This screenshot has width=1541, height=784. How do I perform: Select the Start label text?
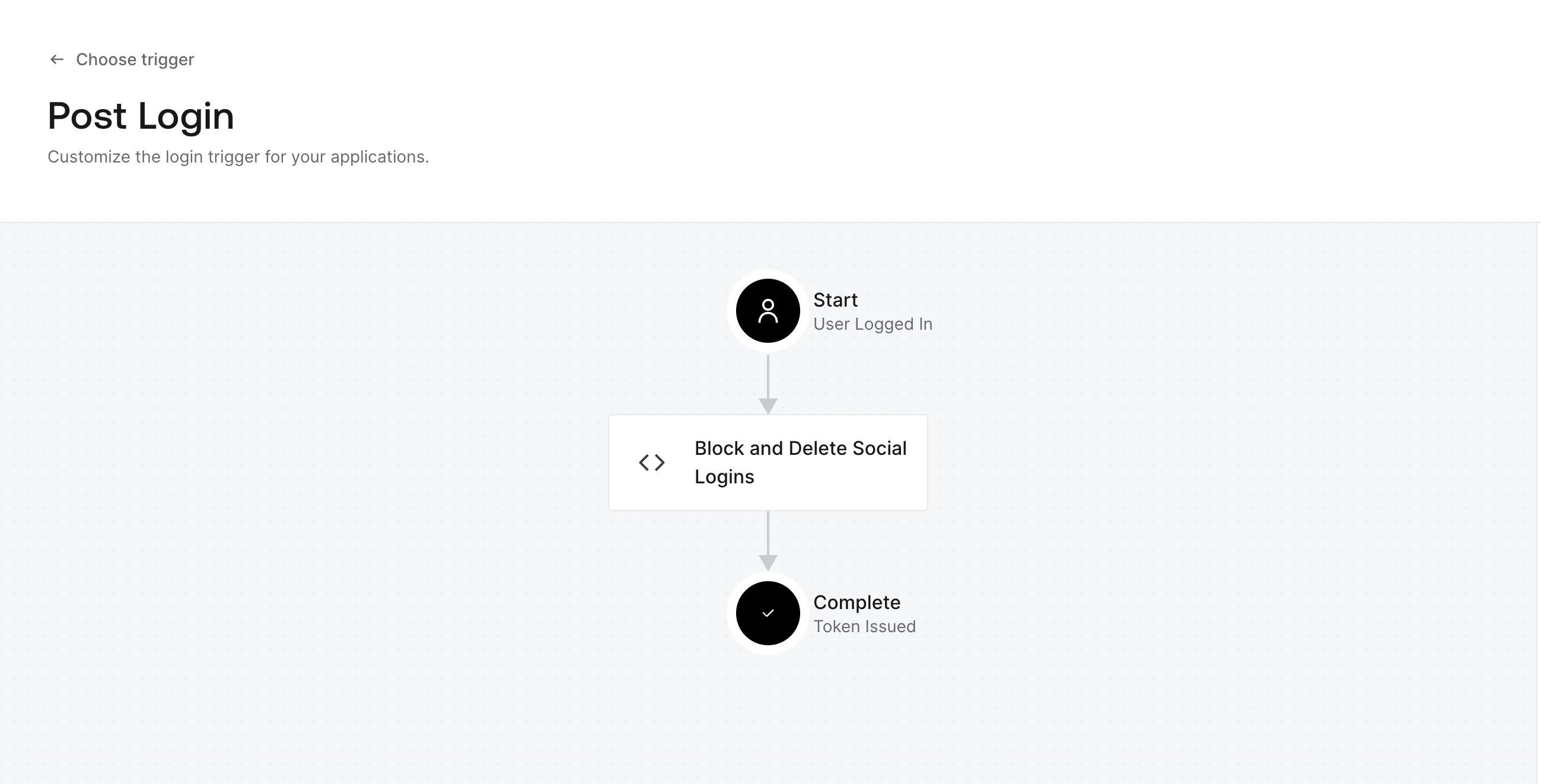836,300
